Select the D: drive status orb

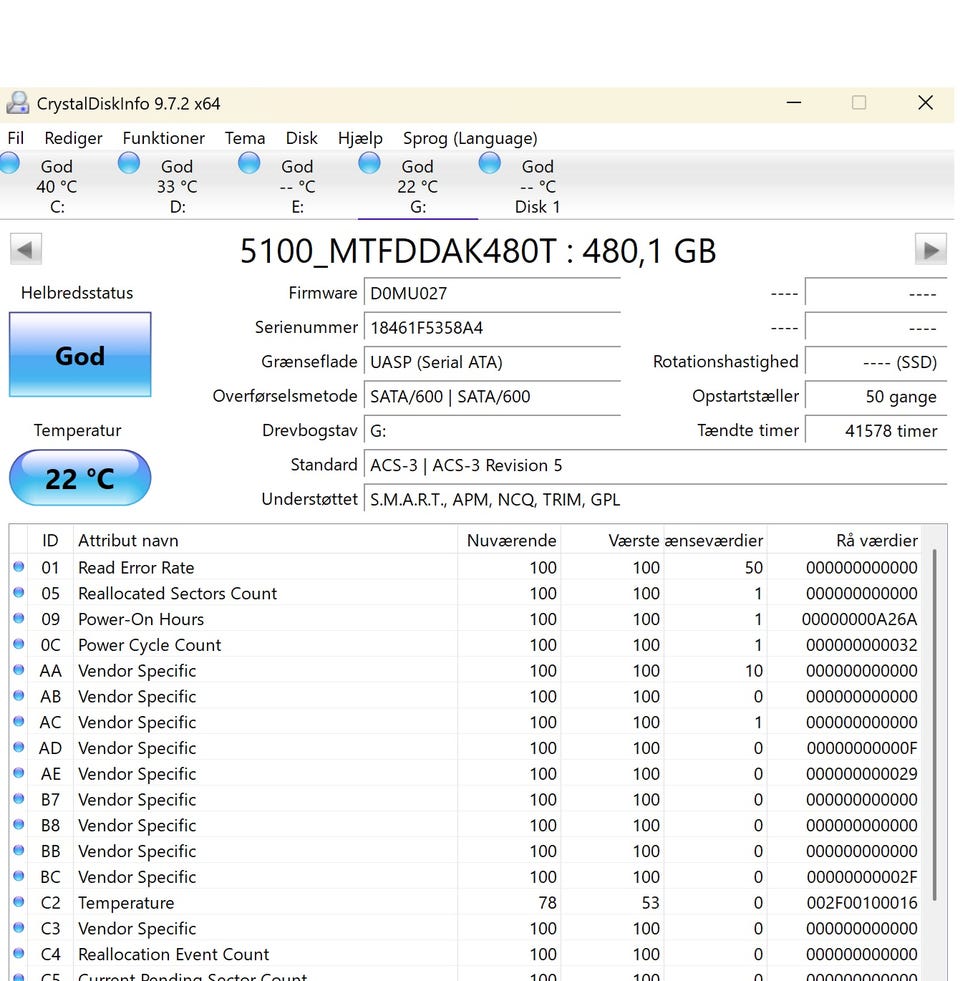coord(129,164)
